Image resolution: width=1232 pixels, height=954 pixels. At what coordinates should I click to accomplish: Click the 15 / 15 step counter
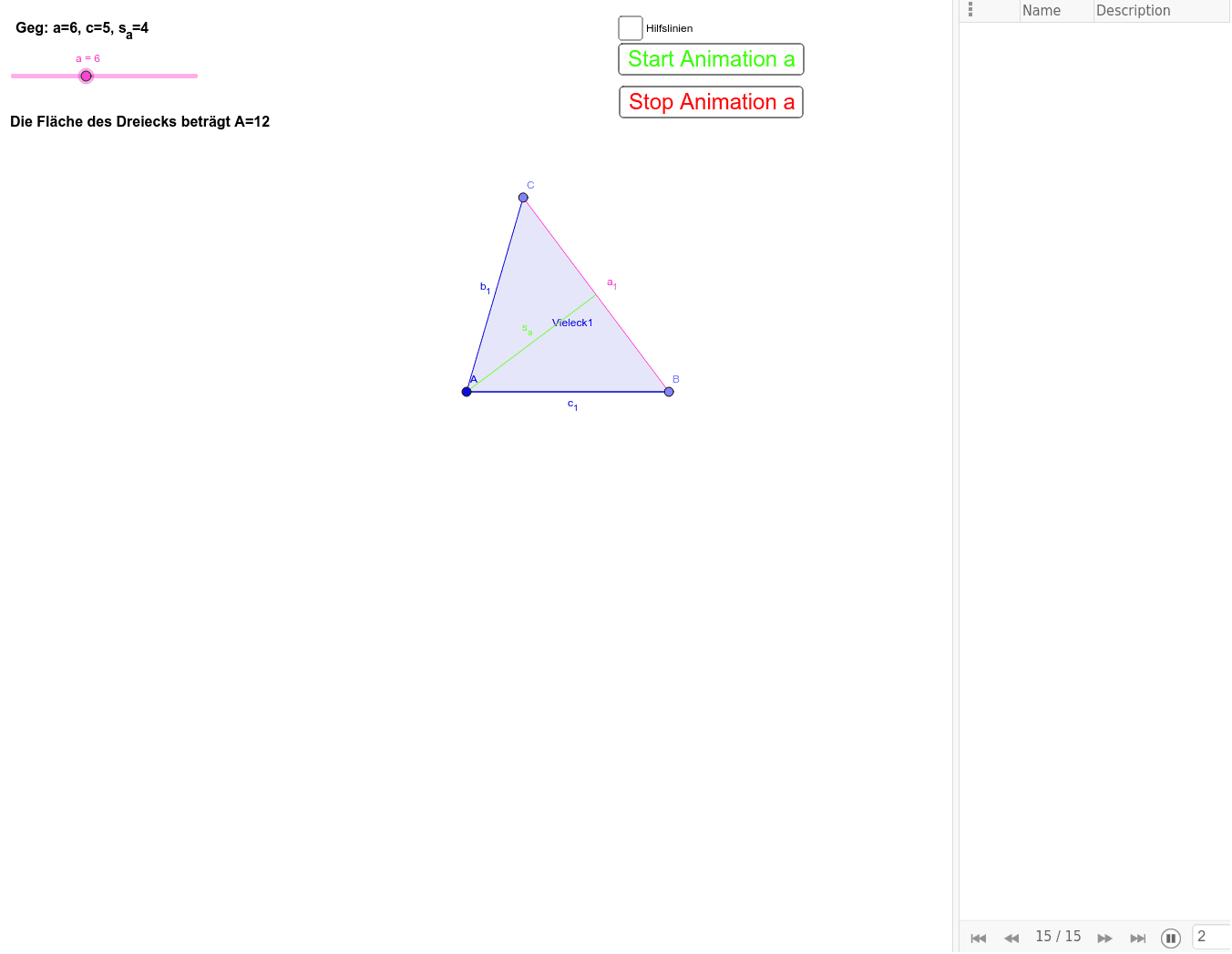pyautogui.click(x=1058, y=937)
